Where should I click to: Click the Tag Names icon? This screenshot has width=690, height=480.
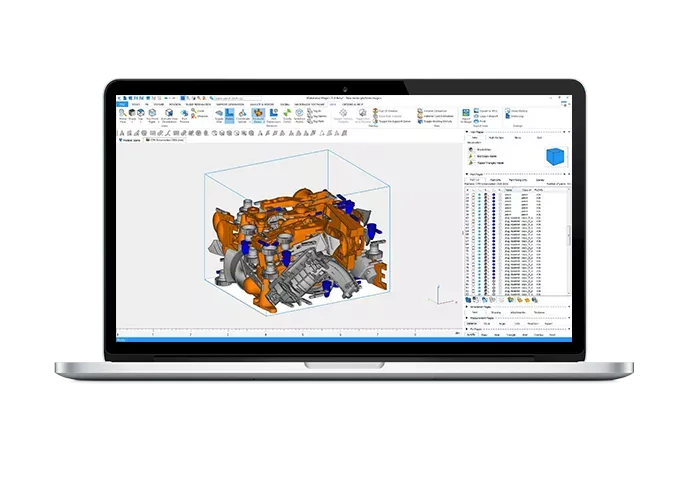tap(310, 116)
